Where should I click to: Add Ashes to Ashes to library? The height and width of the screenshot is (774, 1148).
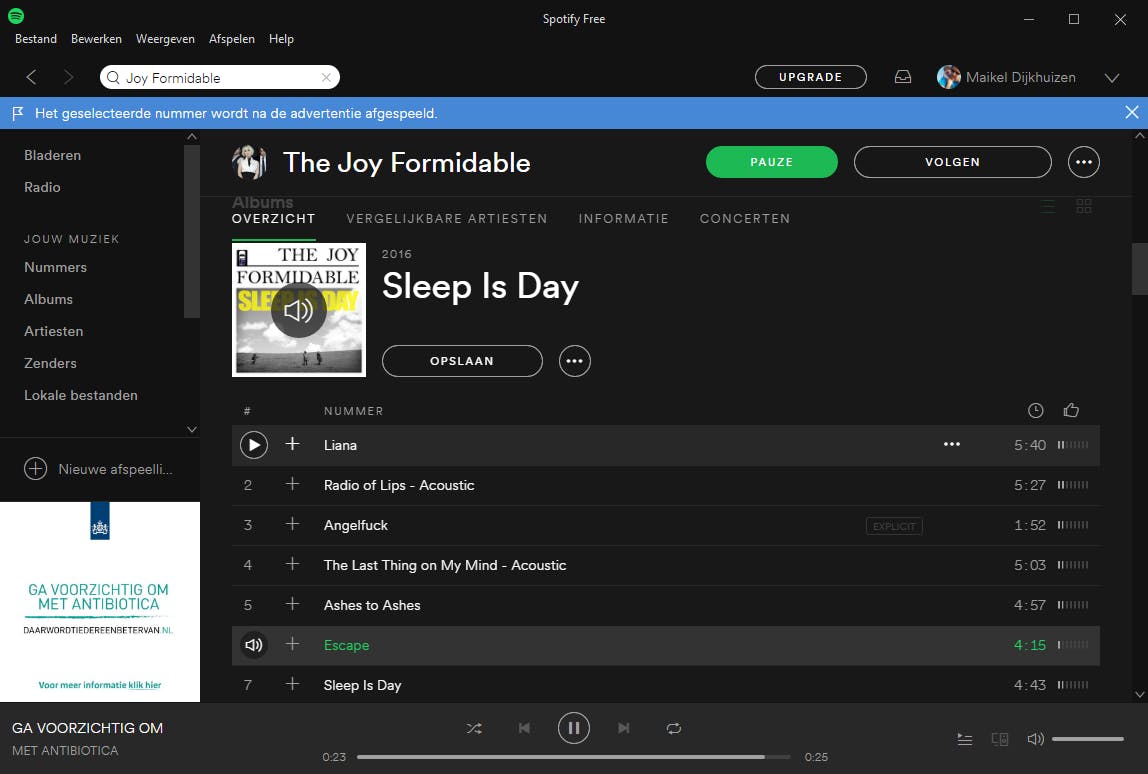[x=292, y=603]
